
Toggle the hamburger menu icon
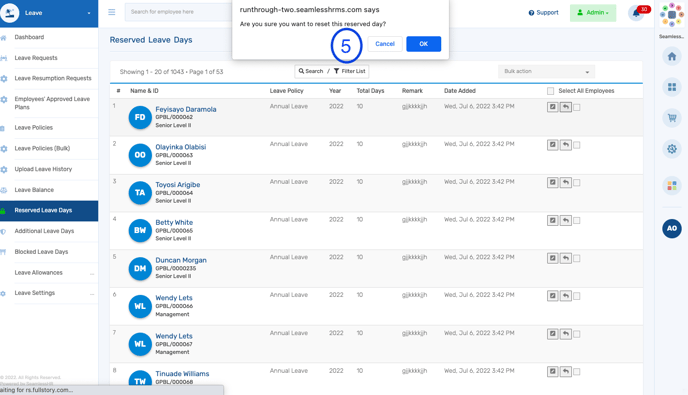(112, 12)
